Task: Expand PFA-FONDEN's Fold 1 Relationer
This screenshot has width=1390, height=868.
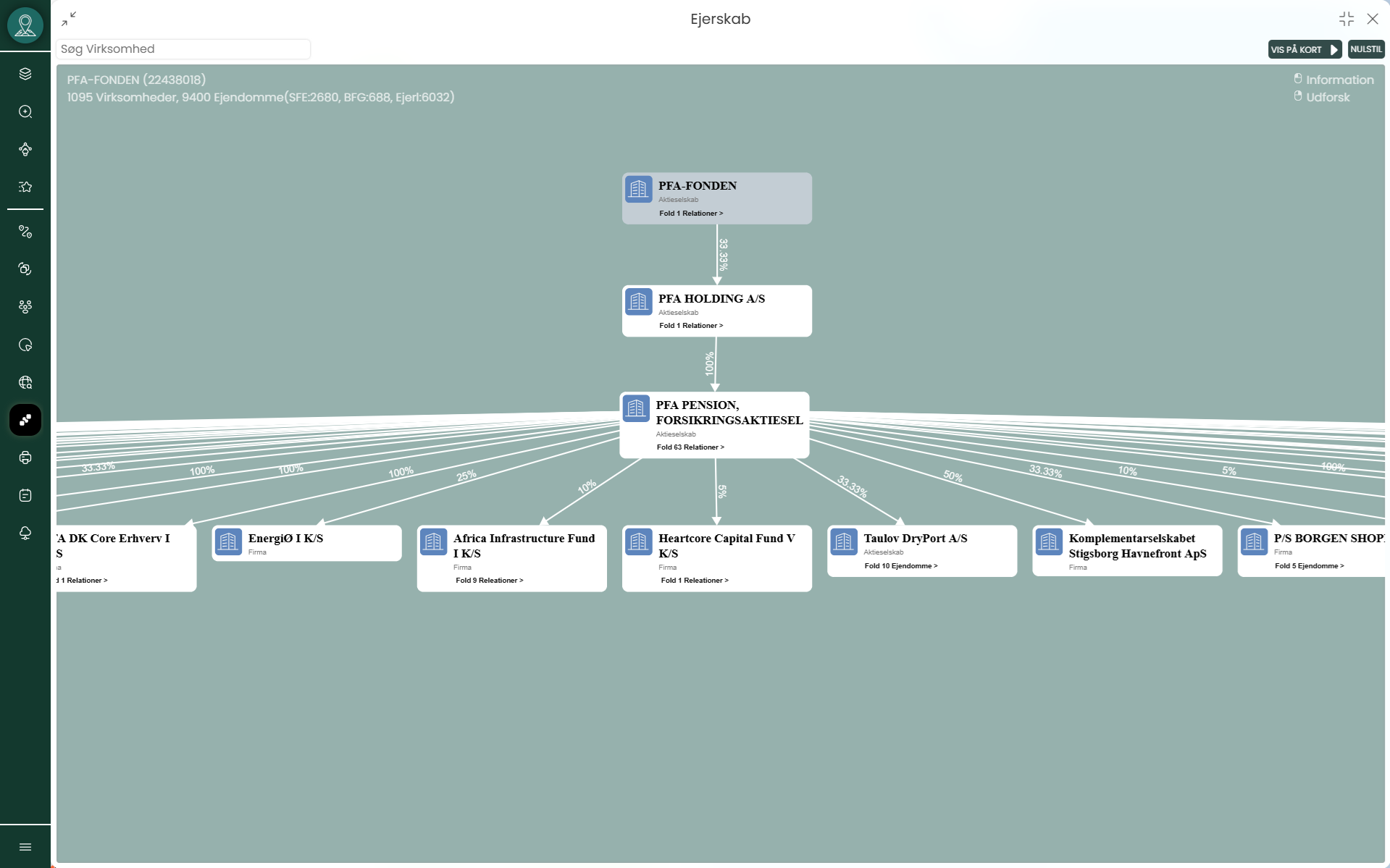Action: coord(690,214)
